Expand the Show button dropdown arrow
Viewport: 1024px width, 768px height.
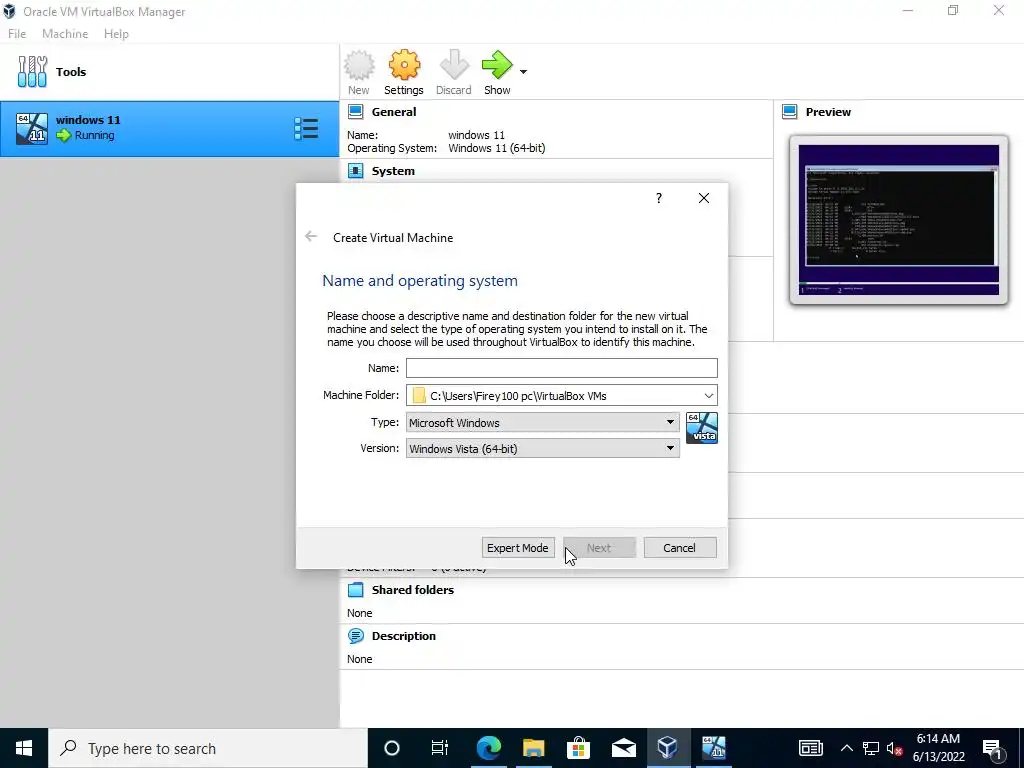click(523, 72)
